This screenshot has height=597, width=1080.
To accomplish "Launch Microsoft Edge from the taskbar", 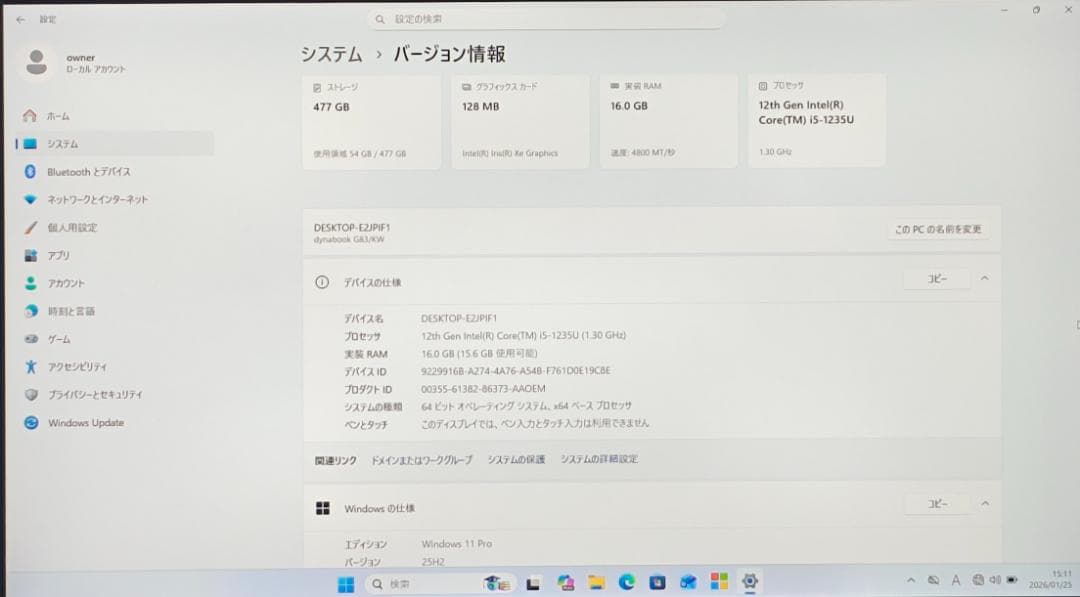I will coord(628,580).
